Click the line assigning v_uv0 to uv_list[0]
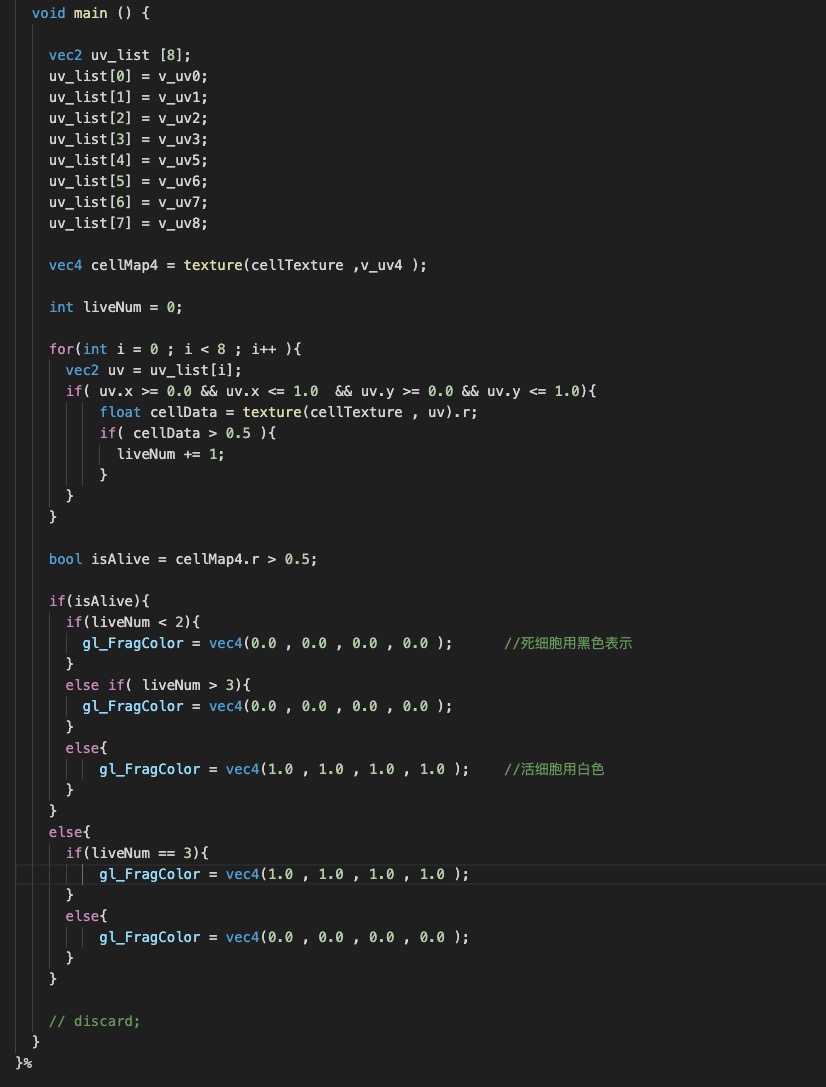Screen dimensions: 826x1087 (128, 76)
